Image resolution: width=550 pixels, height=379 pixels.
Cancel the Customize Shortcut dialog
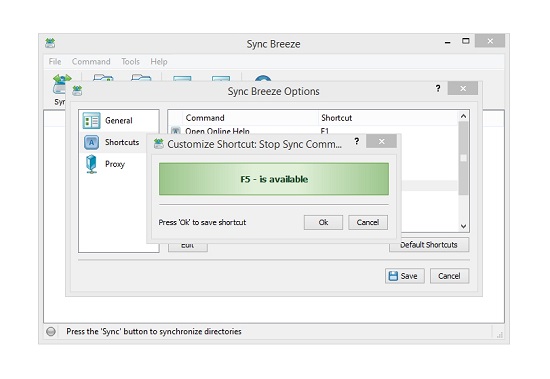[368, 222]
